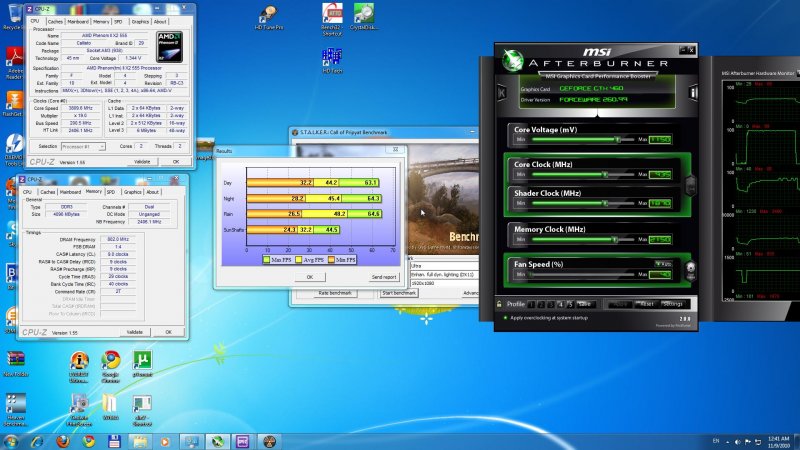This screenshot has height=450, width=800.
Task: Click Validate in the top CPU-Z window
Action: click(142, 162)
